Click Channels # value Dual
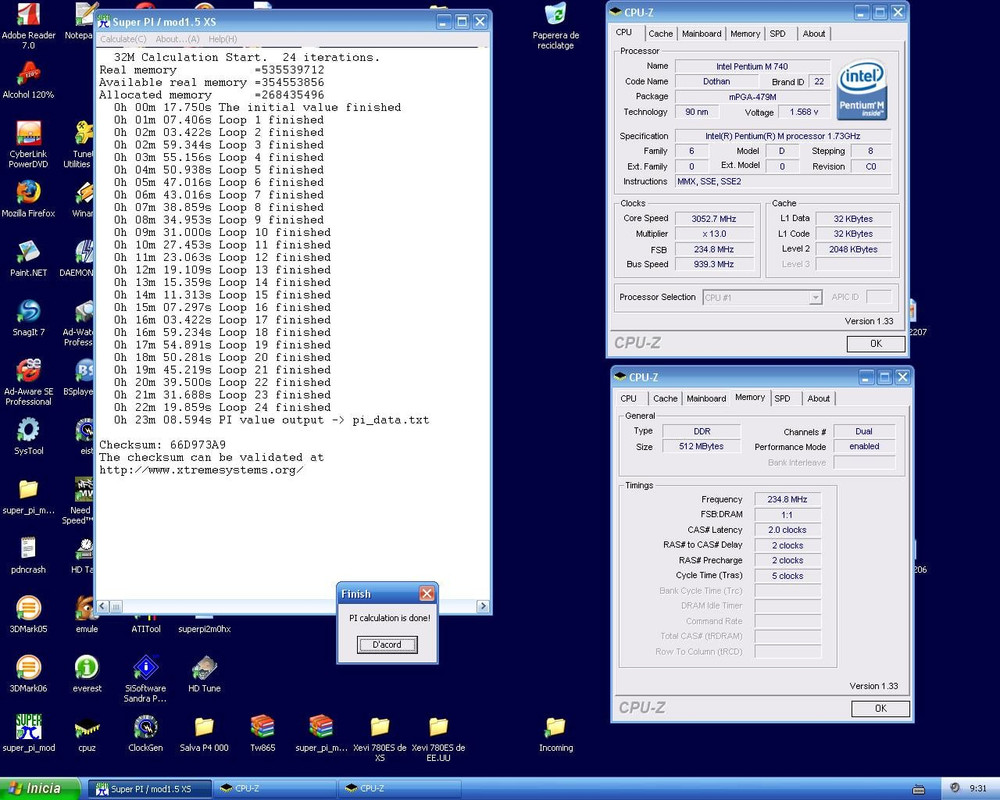Viewport: 1000px width, 800px height. pyautogui.click(x=864, y=431)
